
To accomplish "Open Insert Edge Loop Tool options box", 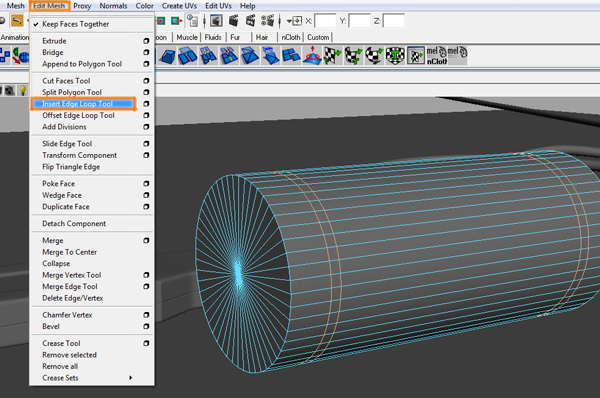I will click(146, 104).
